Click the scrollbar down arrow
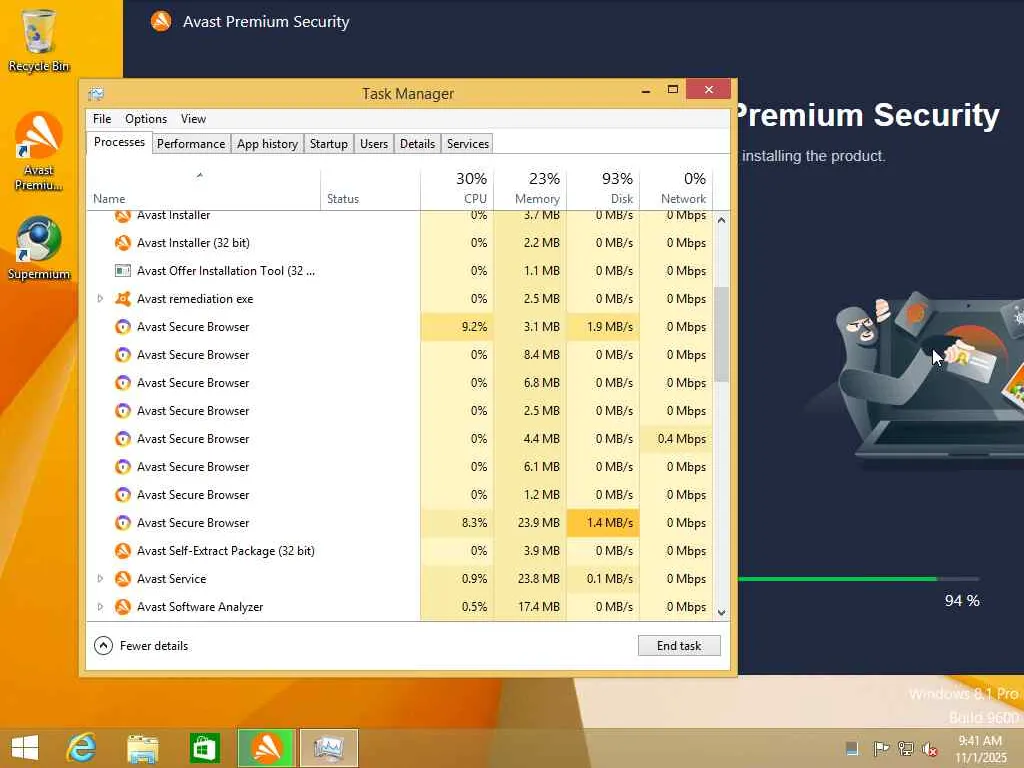Image resolution: width=1024 pixels, height=768 pixels. [x=721, y=613]
